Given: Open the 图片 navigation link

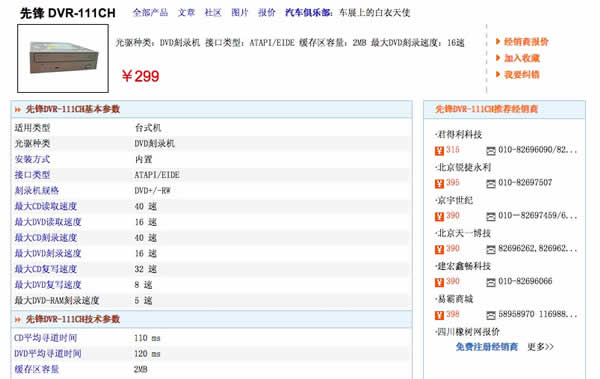Looking at the screenshot, I should click(x=240, y=13).
